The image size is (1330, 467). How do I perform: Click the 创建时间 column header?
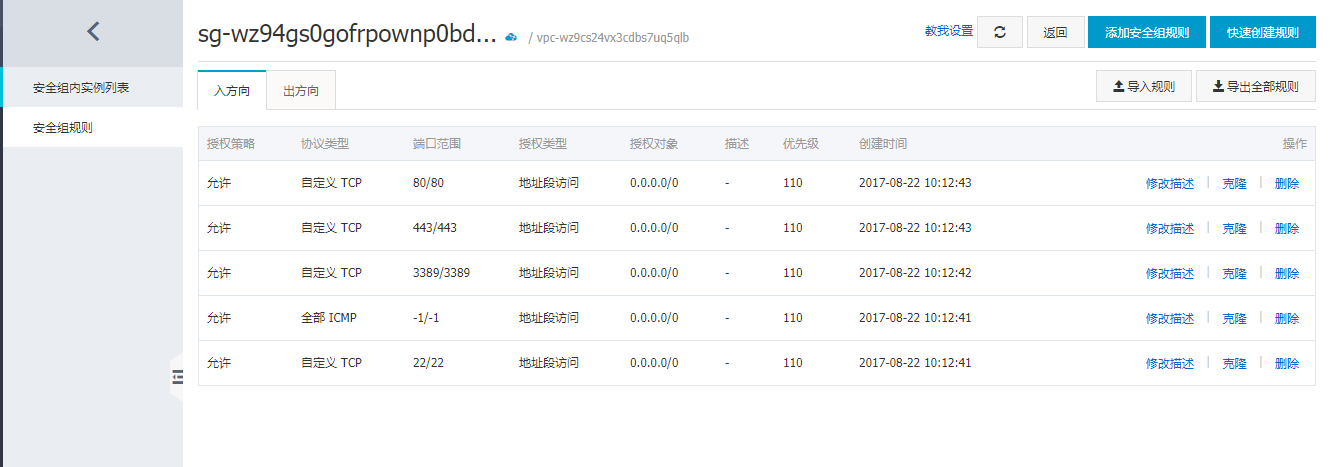[x=883, y=144]
